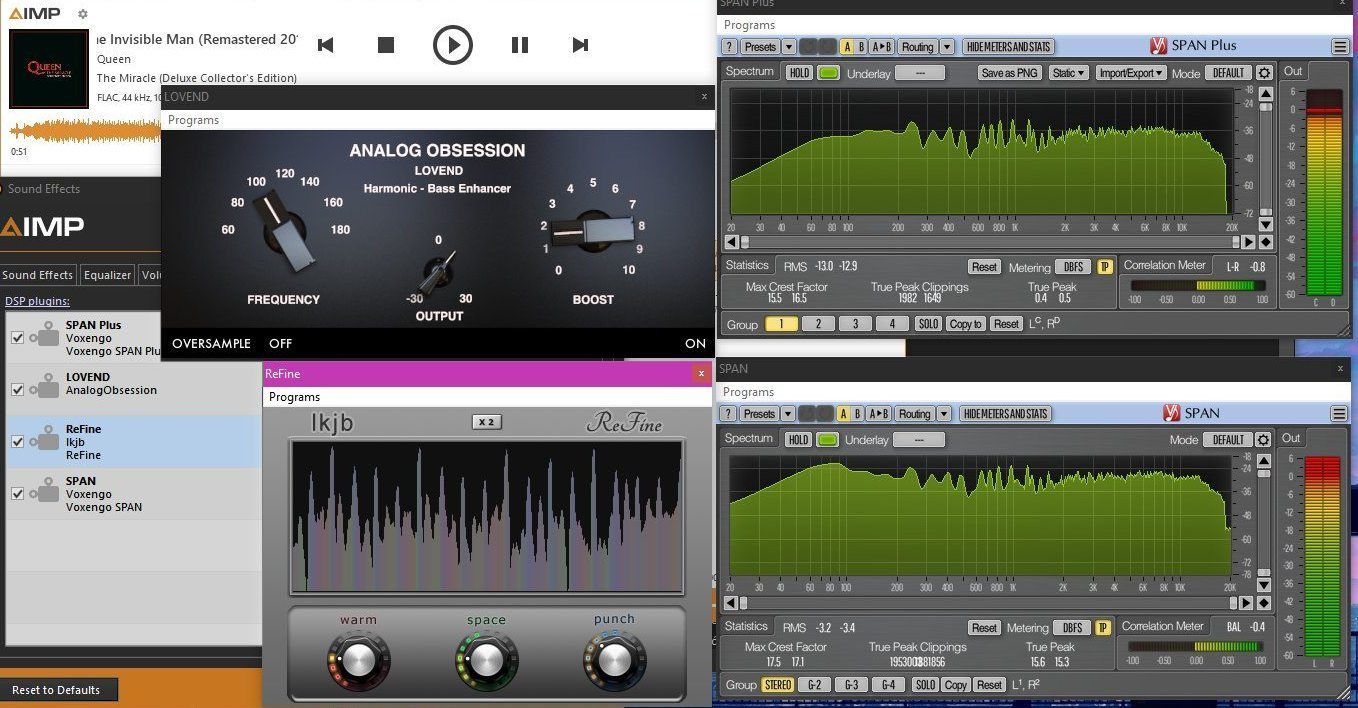Click SPAN Plus horizontal scroll right arrow
The image size is (1358, 708).
(1247, 242)
